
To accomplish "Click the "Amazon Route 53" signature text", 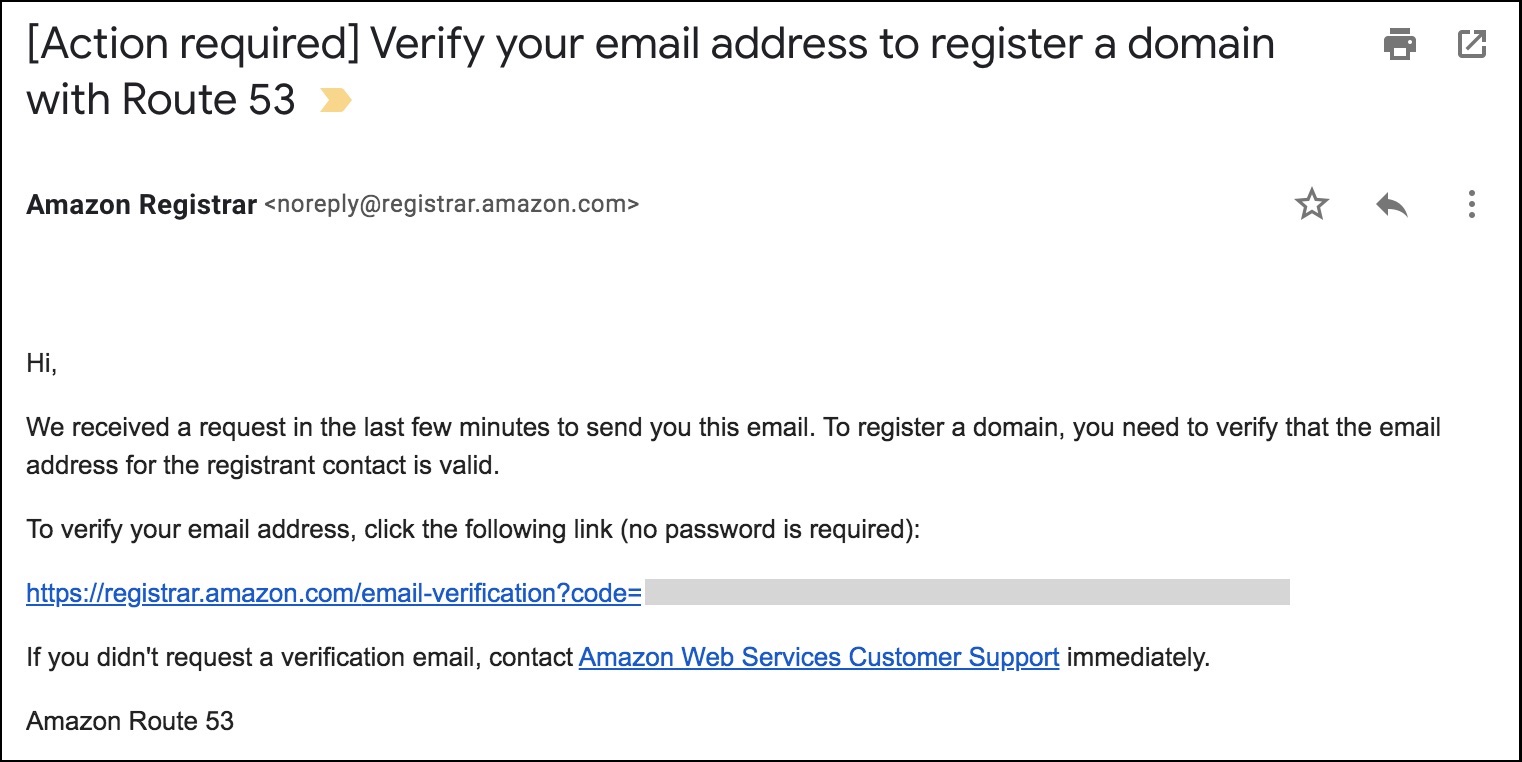I will pyautogui.click(x=130, y=720).
